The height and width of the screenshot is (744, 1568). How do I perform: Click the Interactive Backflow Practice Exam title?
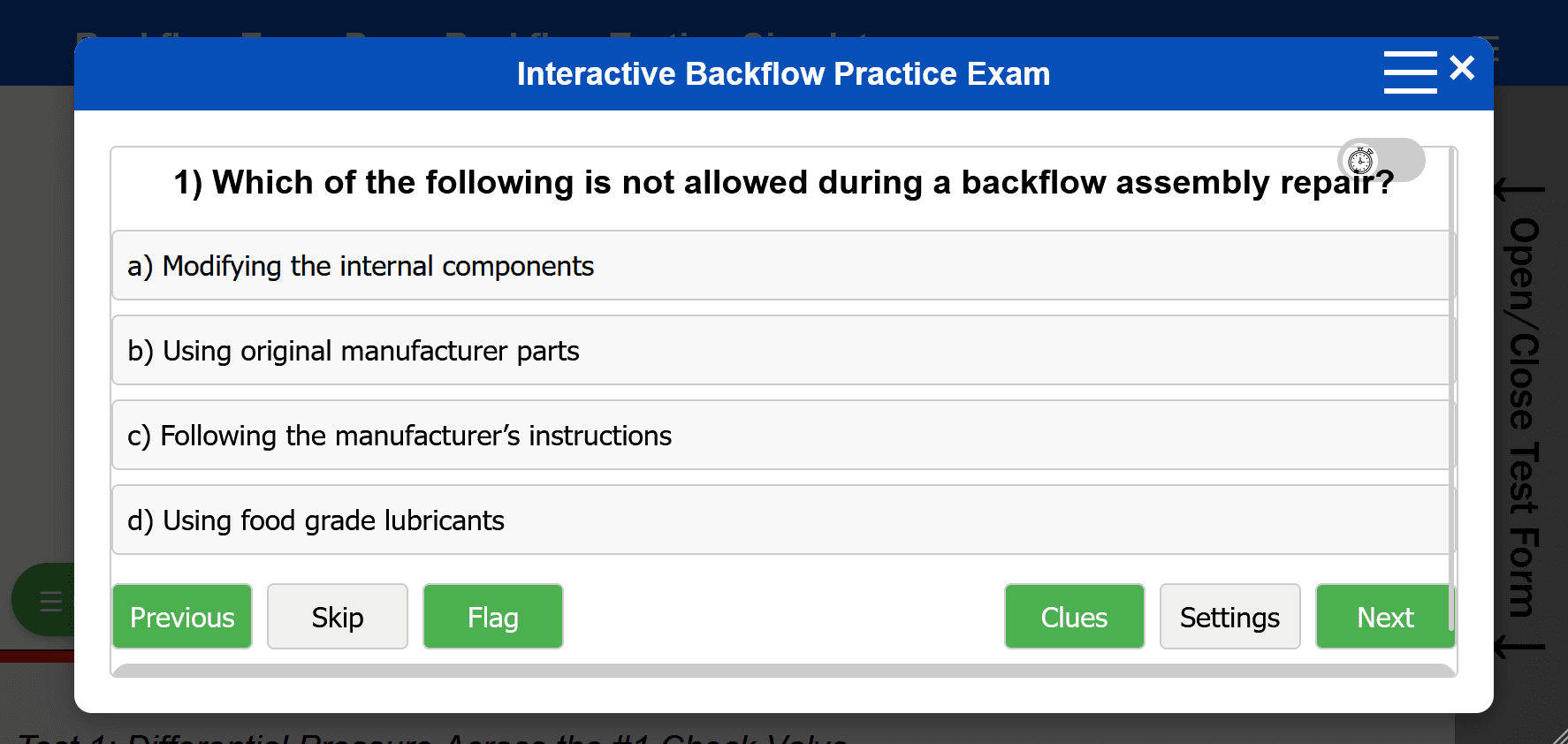[x=783, y=74]
